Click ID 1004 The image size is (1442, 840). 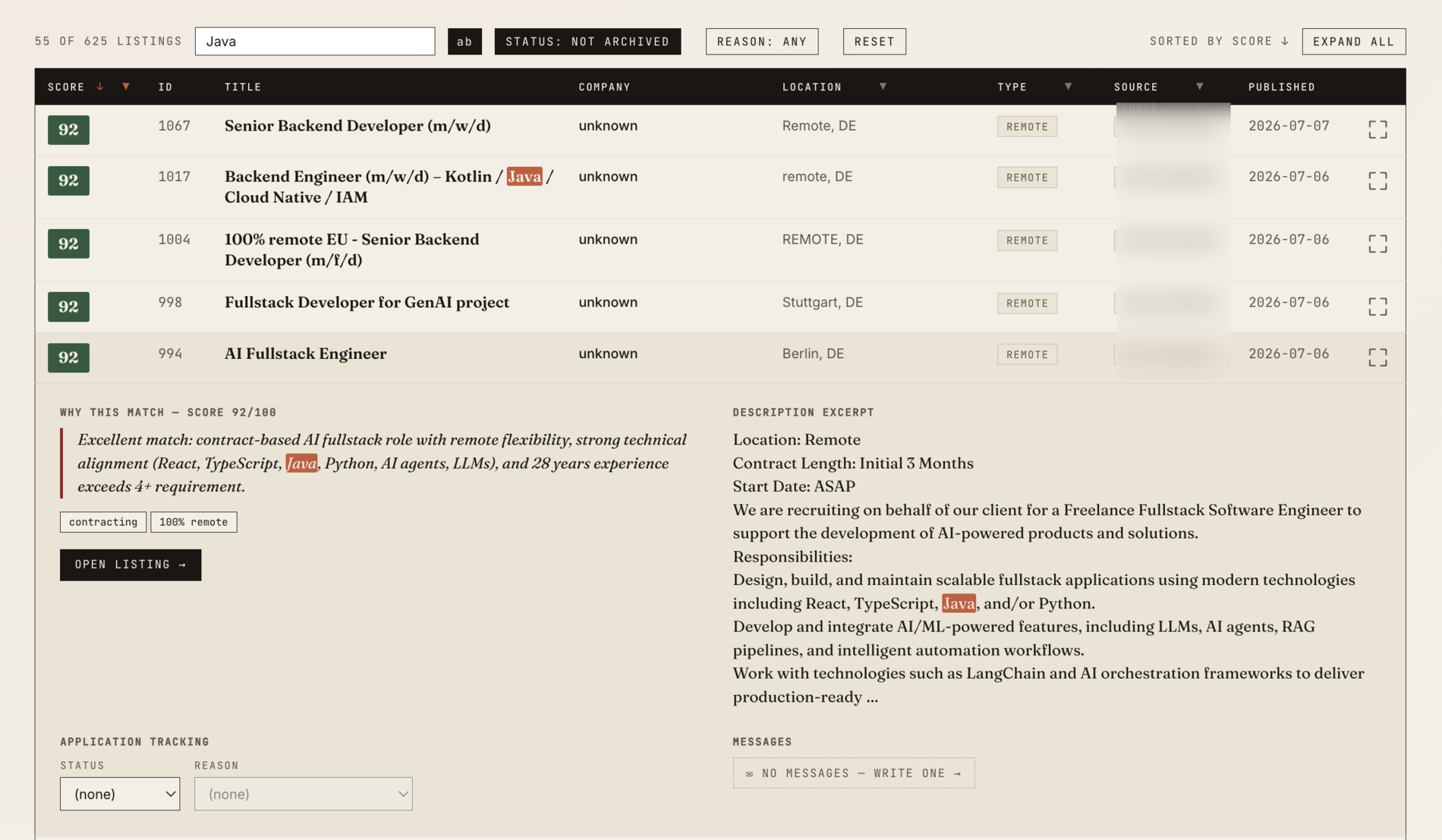(x=174, y=240)
